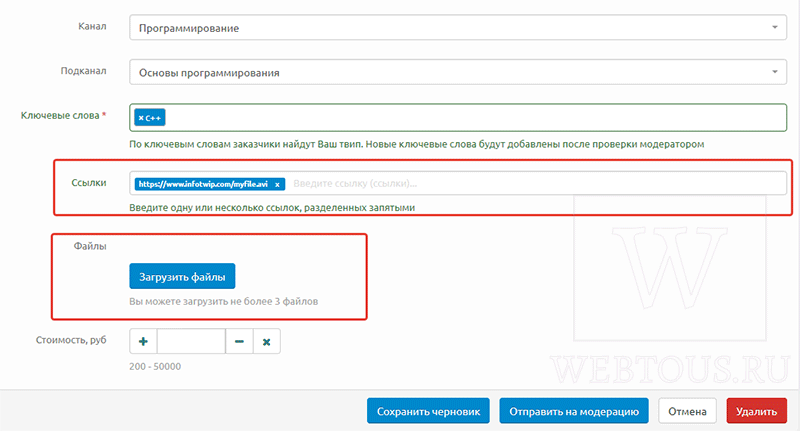800x431 pixels.
Task: Click the Ключевые слова label
Action: [x=63, y=116]
